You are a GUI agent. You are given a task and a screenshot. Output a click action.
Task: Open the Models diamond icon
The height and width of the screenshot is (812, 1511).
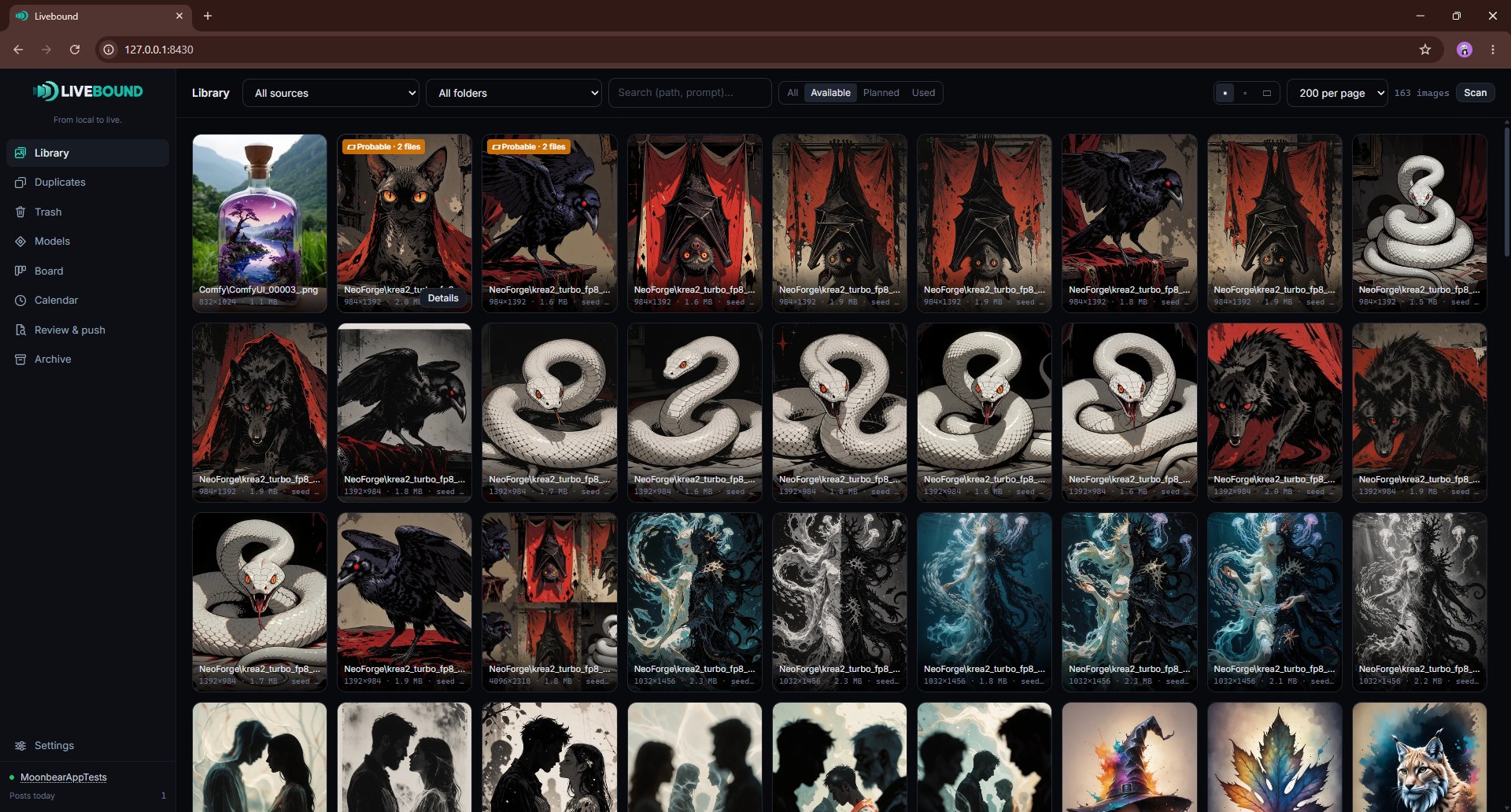click(x=20, y=242)
